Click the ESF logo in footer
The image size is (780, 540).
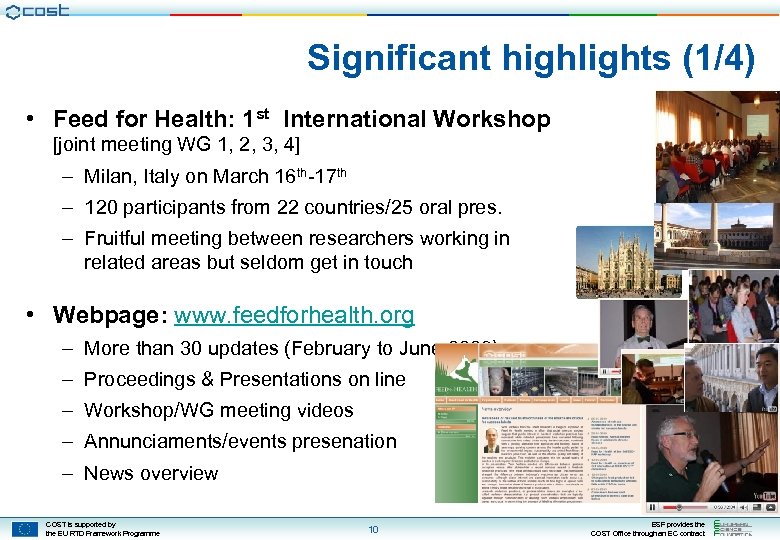point(733,528)
